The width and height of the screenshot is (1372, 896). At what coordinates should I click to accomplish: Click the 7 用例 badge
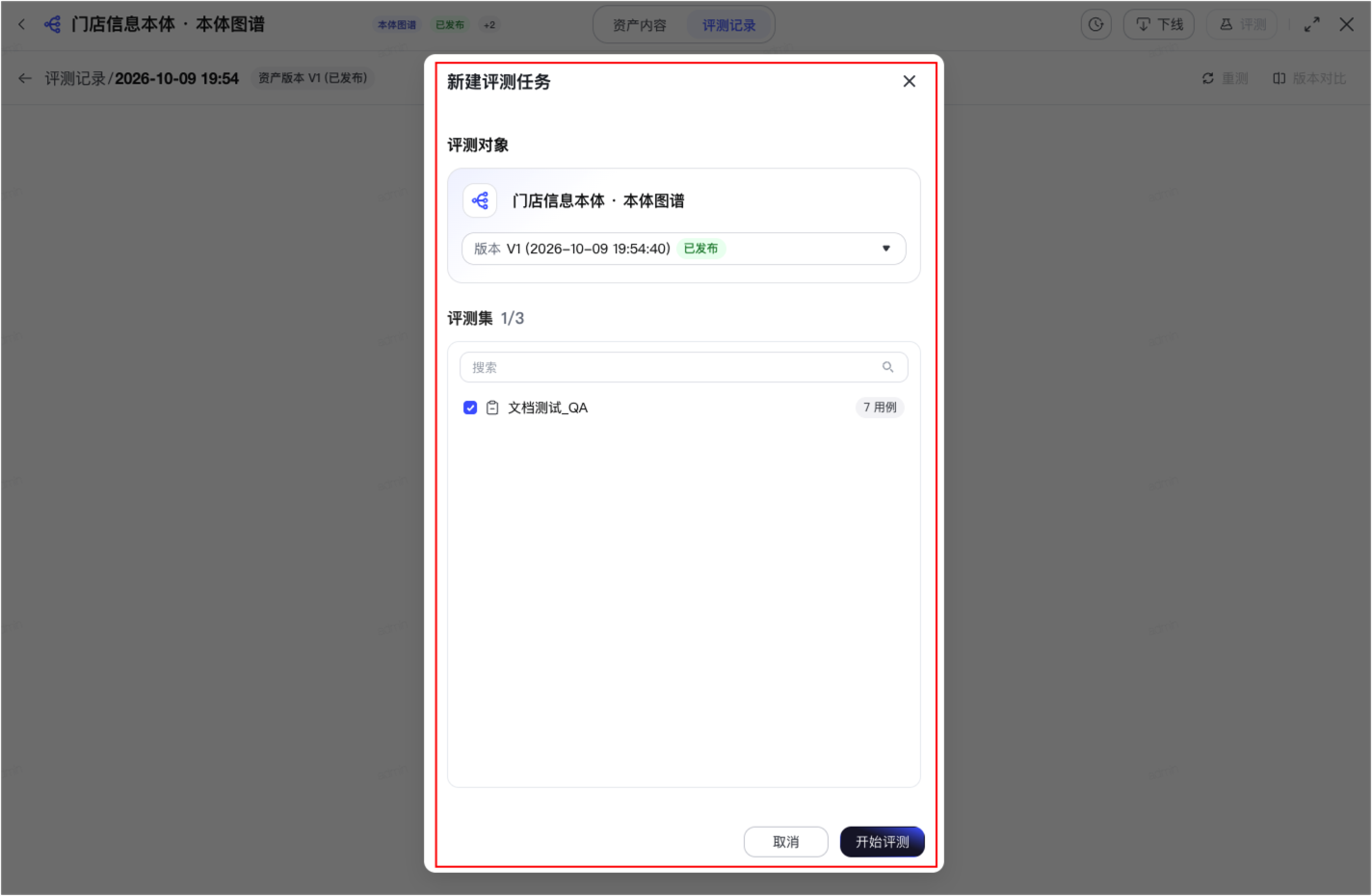click(880, 408)
